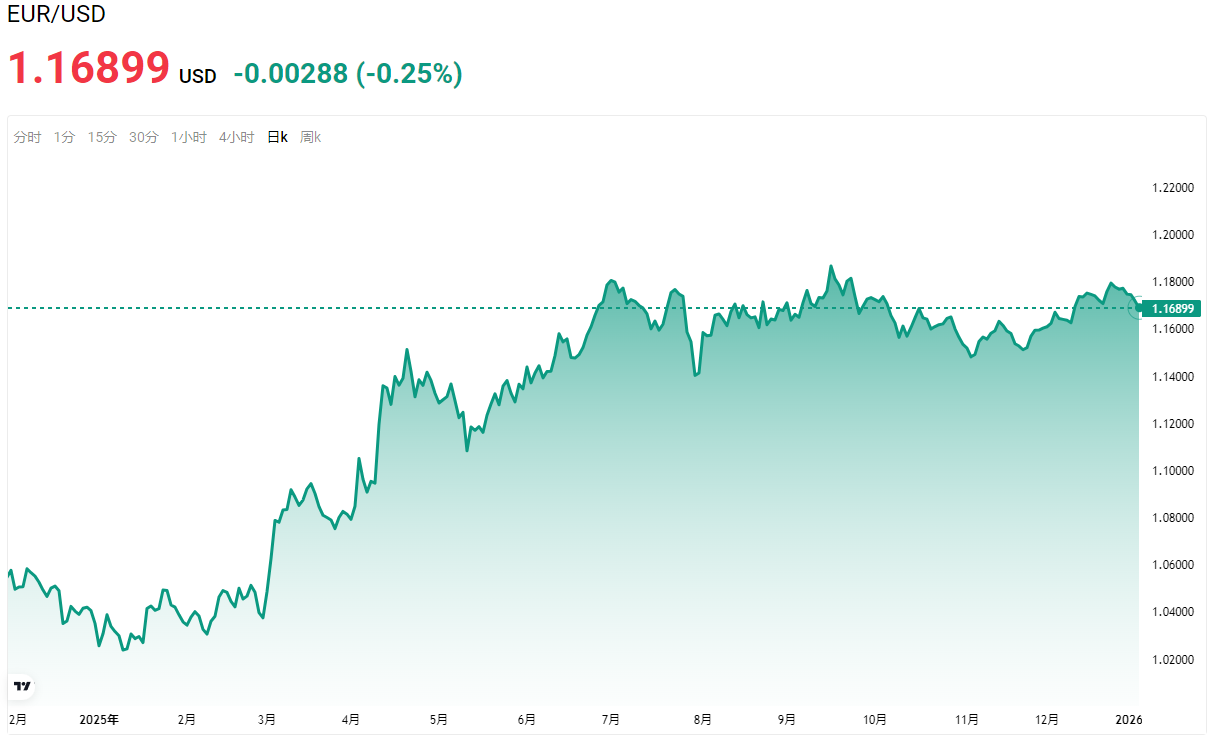Click the -0.00288 (-0.25%) change value
Viewport: 1215px width, 747px height.
(347, 73)
